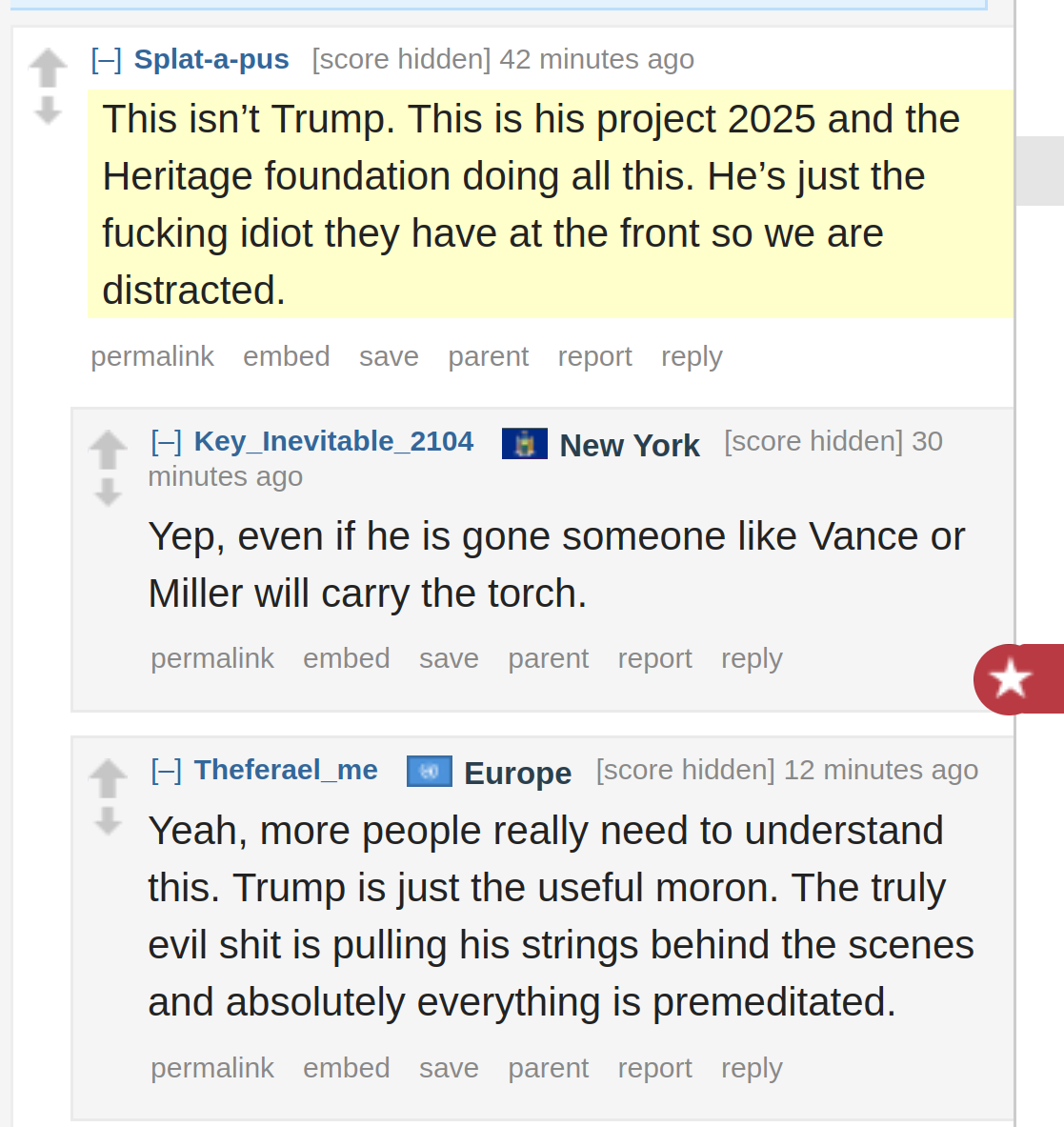Viewport: 1064px width, 1127px height.
Task: Downvote Theferael_me's comment
Action: pyautogui.click(x=108, y=821)
